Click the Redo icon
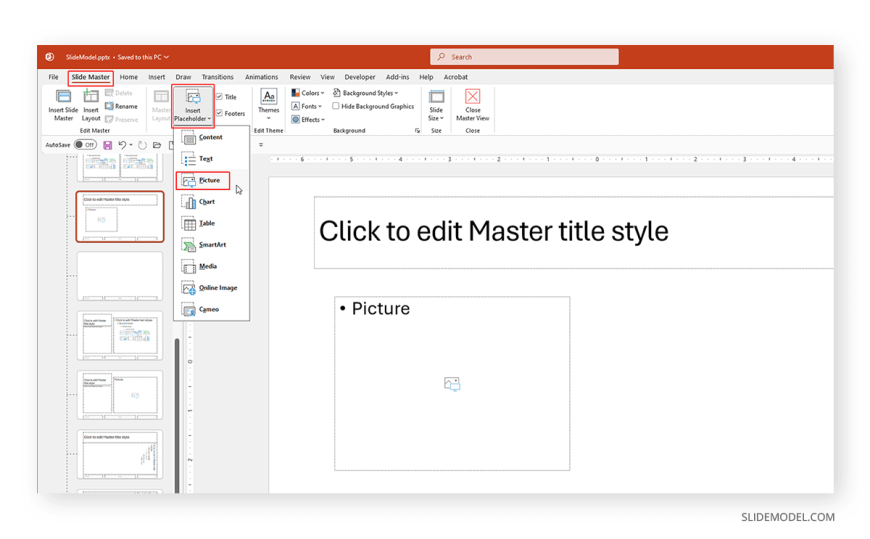 (143, 145)
